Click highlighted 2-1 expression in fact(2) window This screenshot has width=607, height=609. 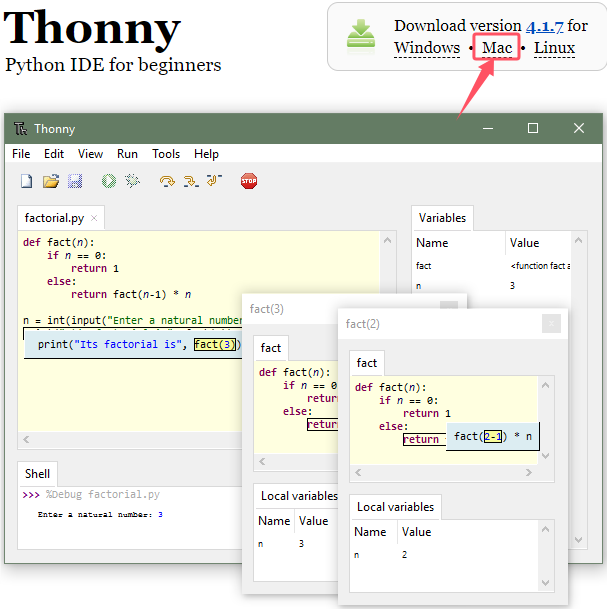pos(493,437)
